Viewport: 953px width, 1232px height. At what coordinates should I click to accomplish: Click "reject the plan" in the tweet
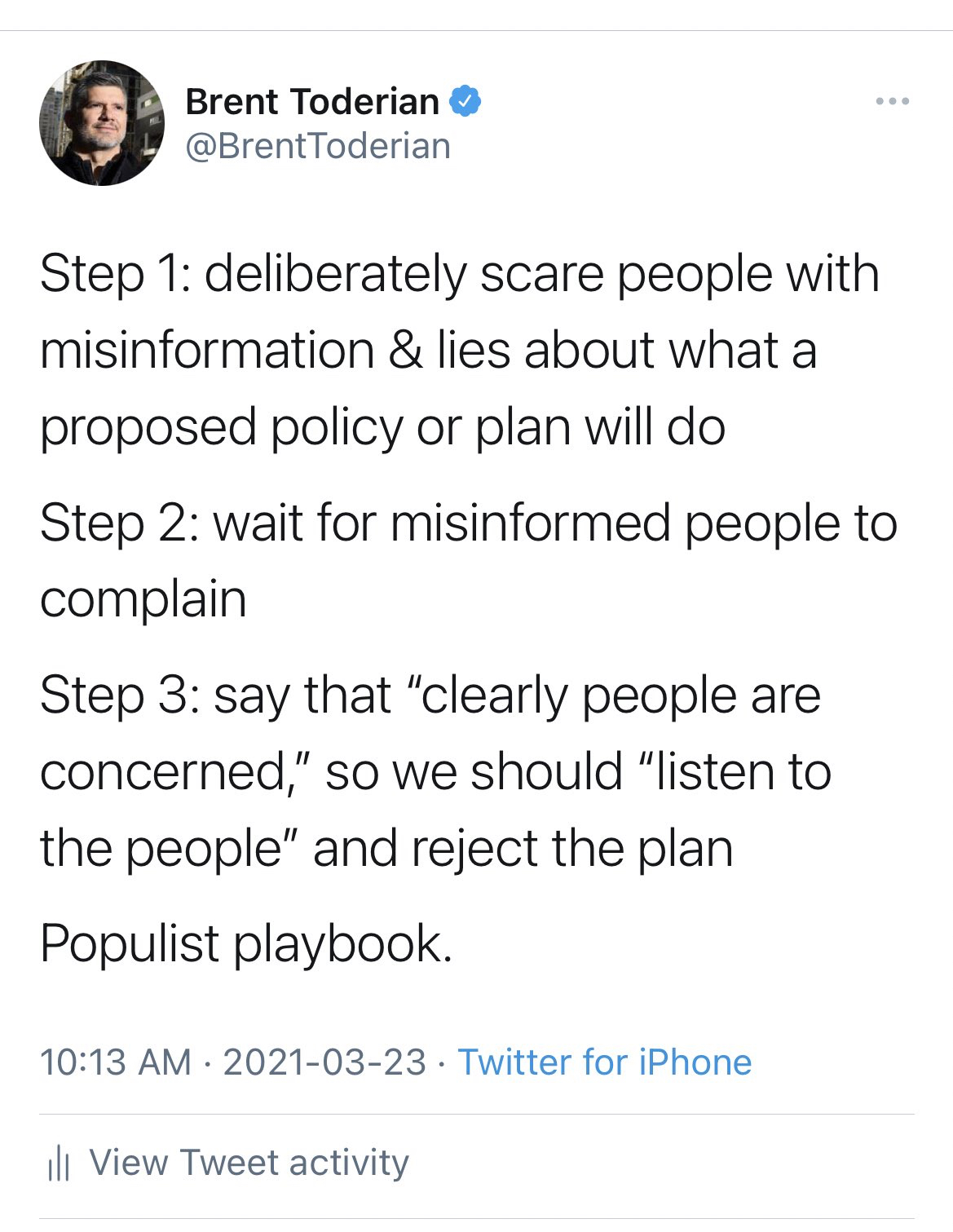(571, 849)
